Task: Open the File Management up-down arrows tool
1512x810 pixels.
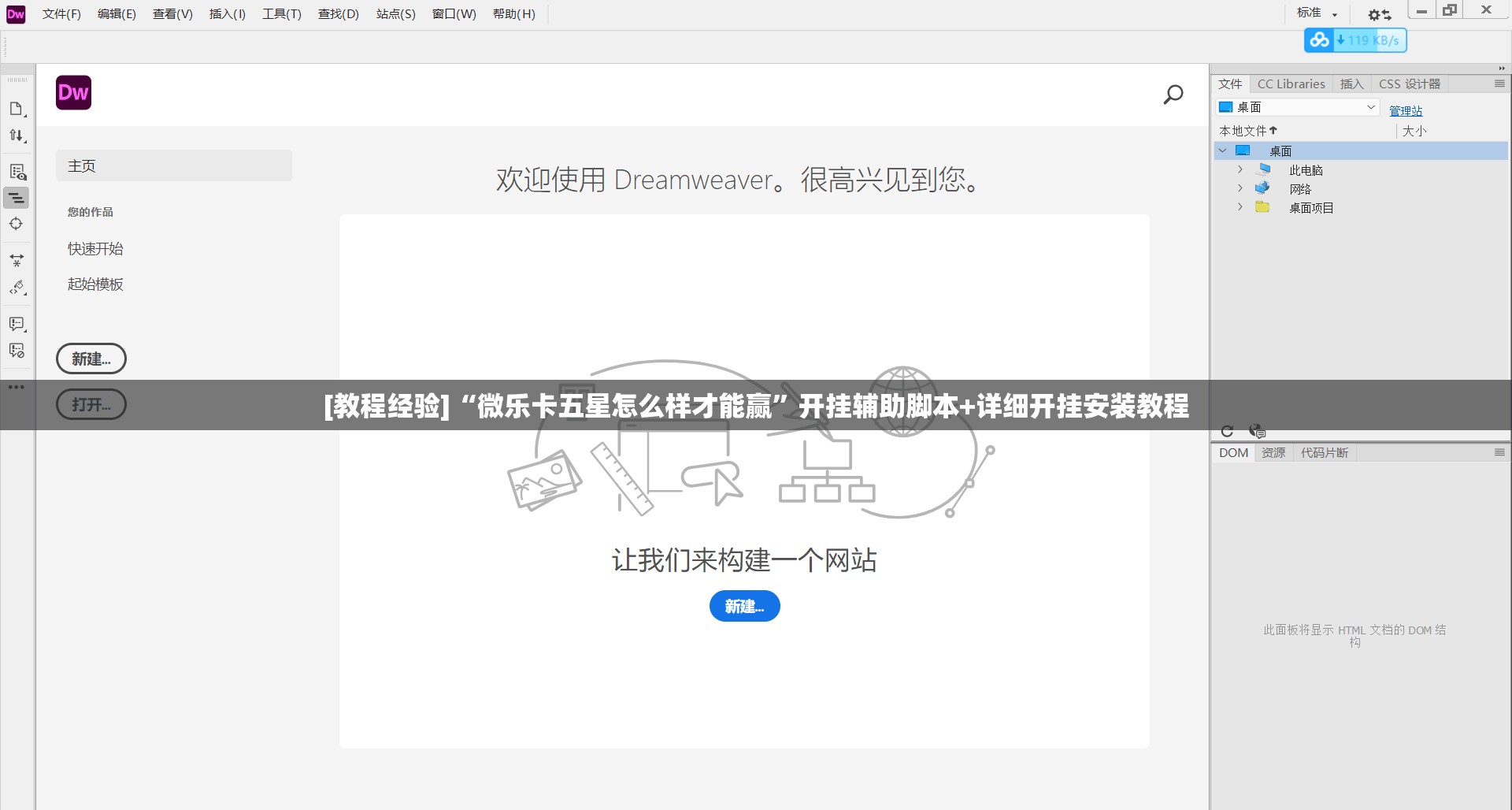Action: [x=17, y=136]
